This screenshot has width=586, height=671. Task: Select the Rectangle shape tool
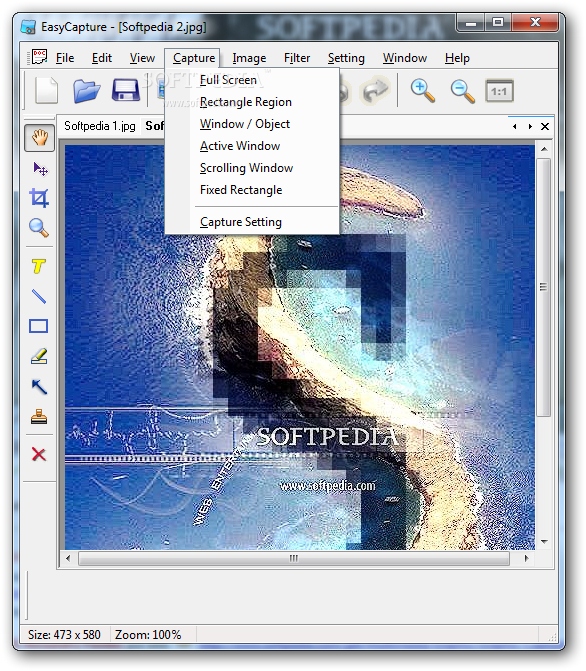pyautogui.click(x=39, y=326)
